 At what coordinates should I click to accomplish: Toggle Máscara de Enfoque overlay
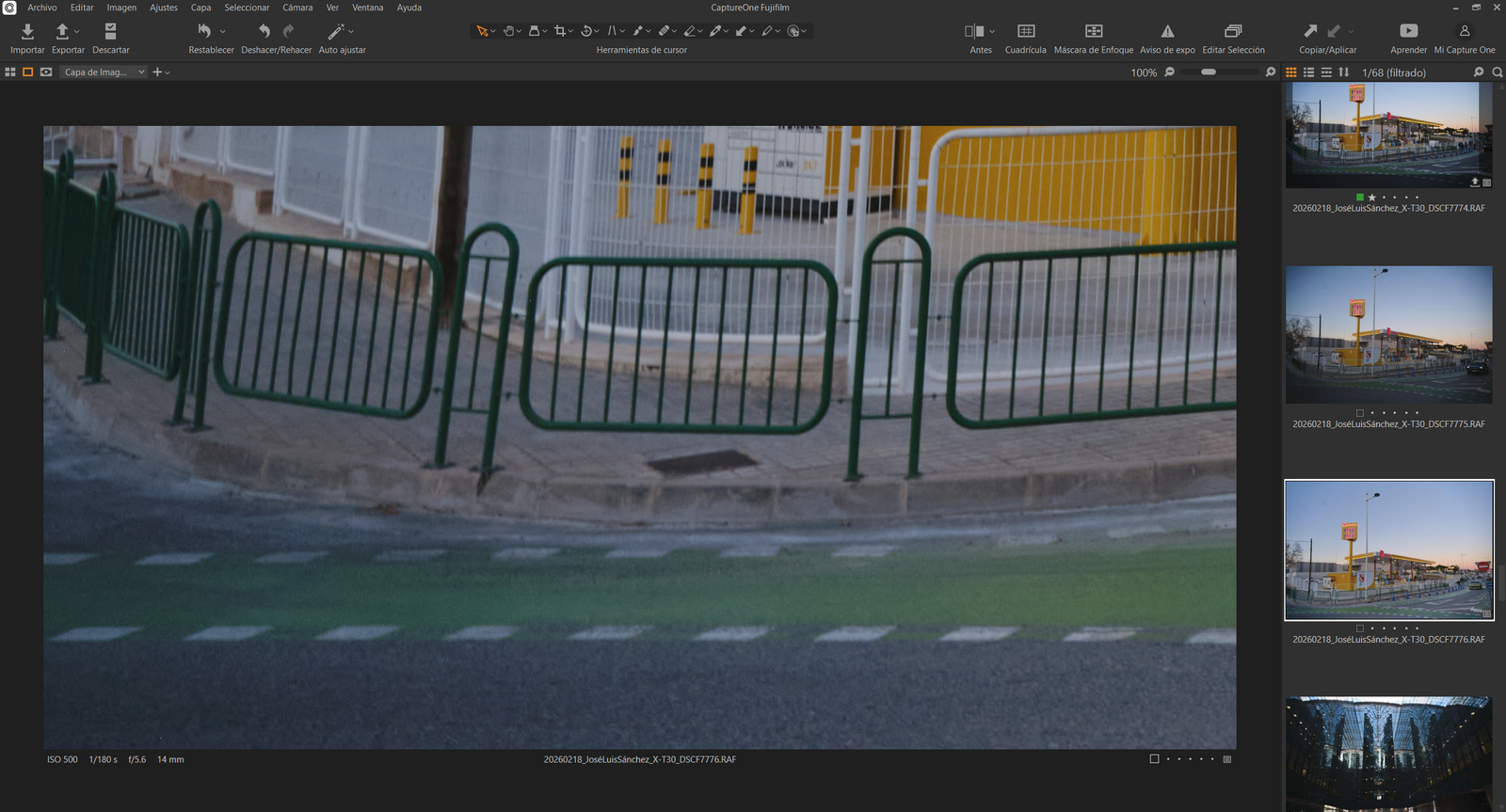[1094, 31]
